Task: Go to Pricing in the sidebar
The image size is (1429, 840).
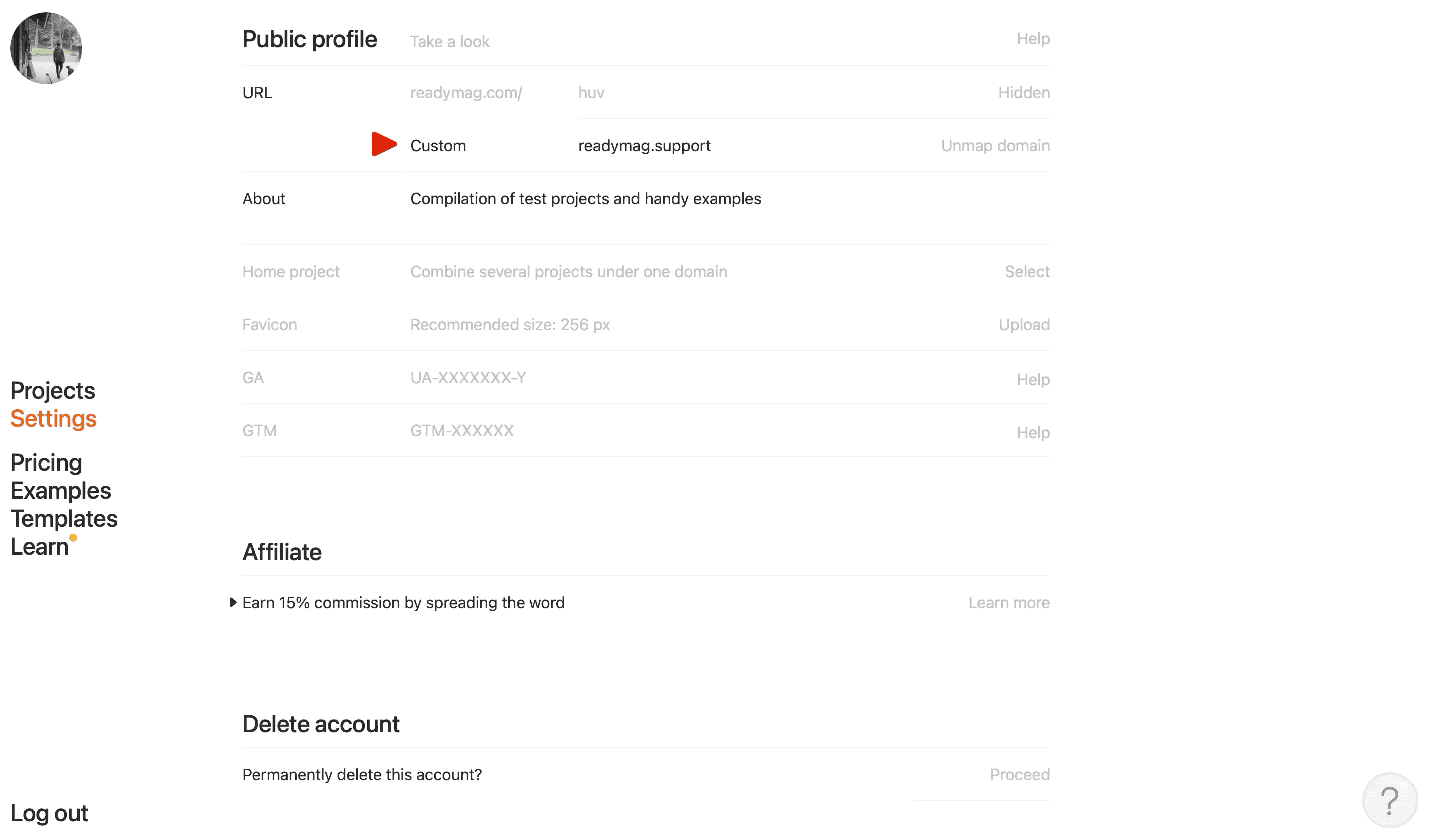Action: [46, 463]
